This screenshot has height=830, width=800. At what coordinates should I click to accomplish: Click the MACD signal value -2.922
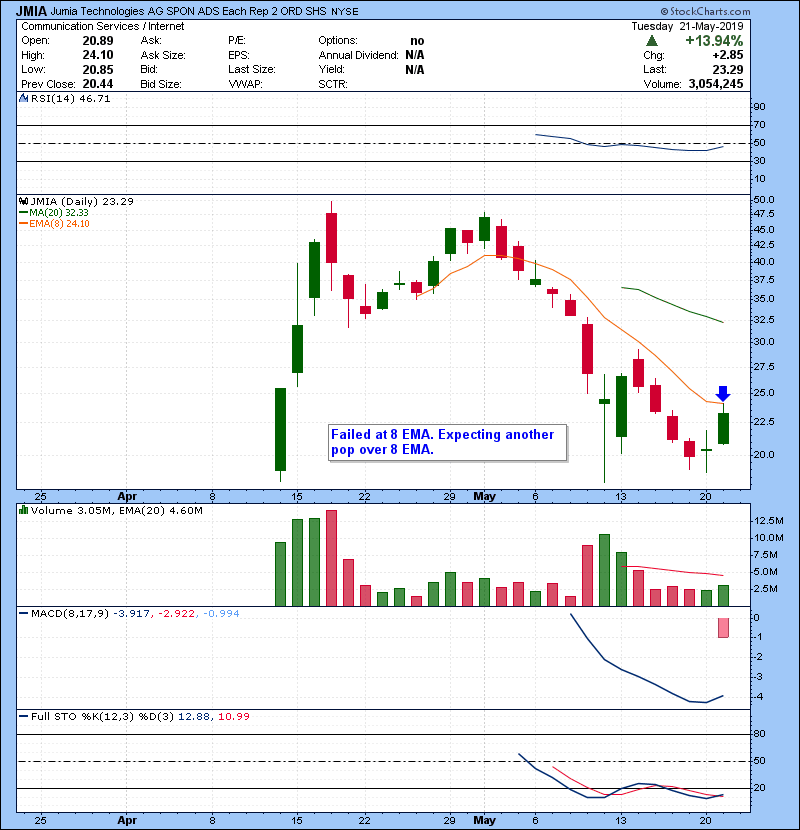(177, 614)
